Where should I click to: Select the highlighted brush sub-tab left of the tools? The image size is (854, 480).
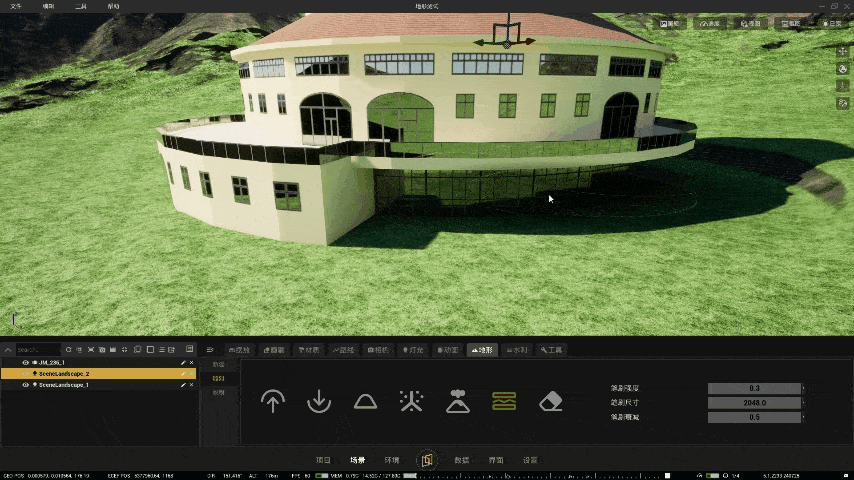pyautogui.click(x=218, y=378)
